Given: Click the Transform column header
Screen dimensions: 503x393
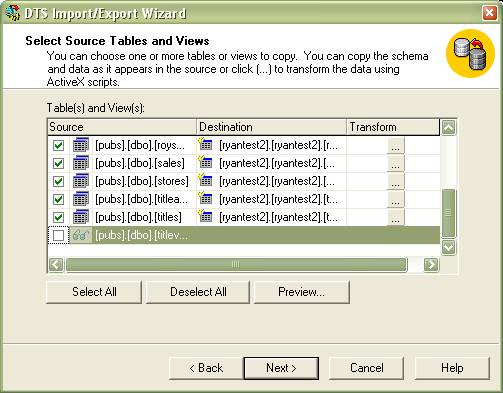Looking at the screenshot, I should [x=393, y=127].
